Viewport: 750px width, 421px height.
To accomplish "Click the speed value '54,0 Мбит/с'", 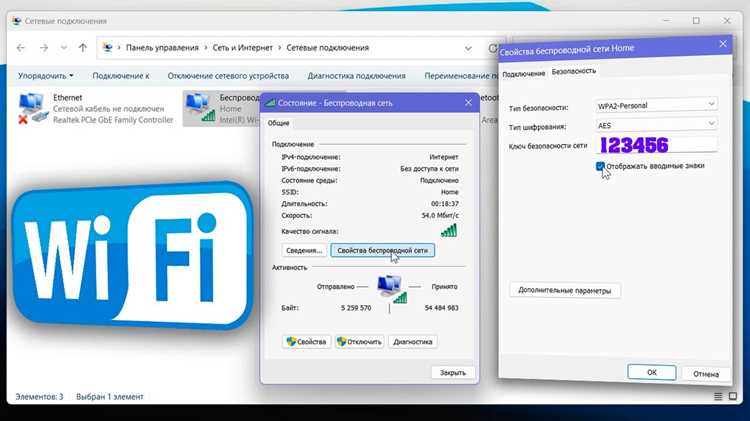I will click(440, 216).
